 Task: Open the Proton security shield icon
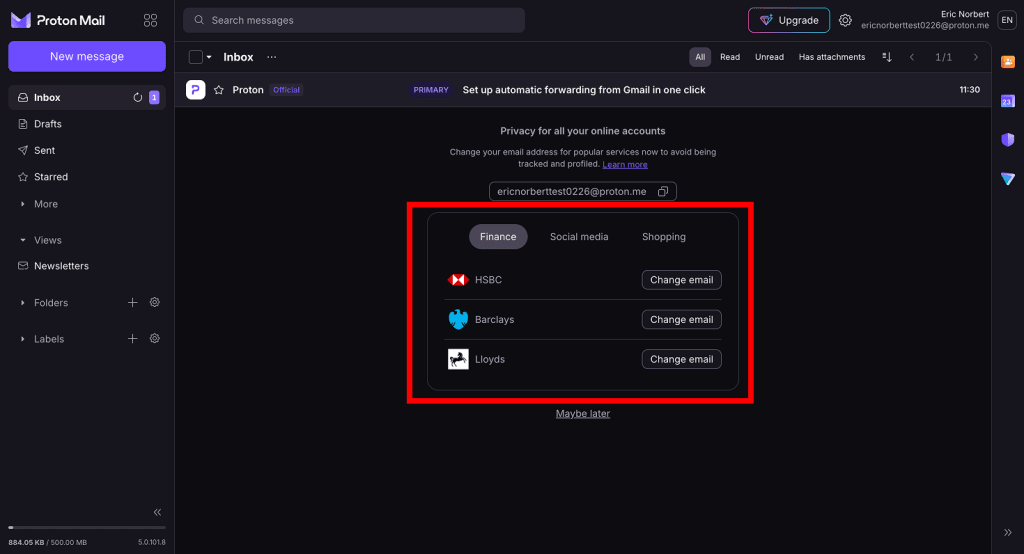[1008, 139]
